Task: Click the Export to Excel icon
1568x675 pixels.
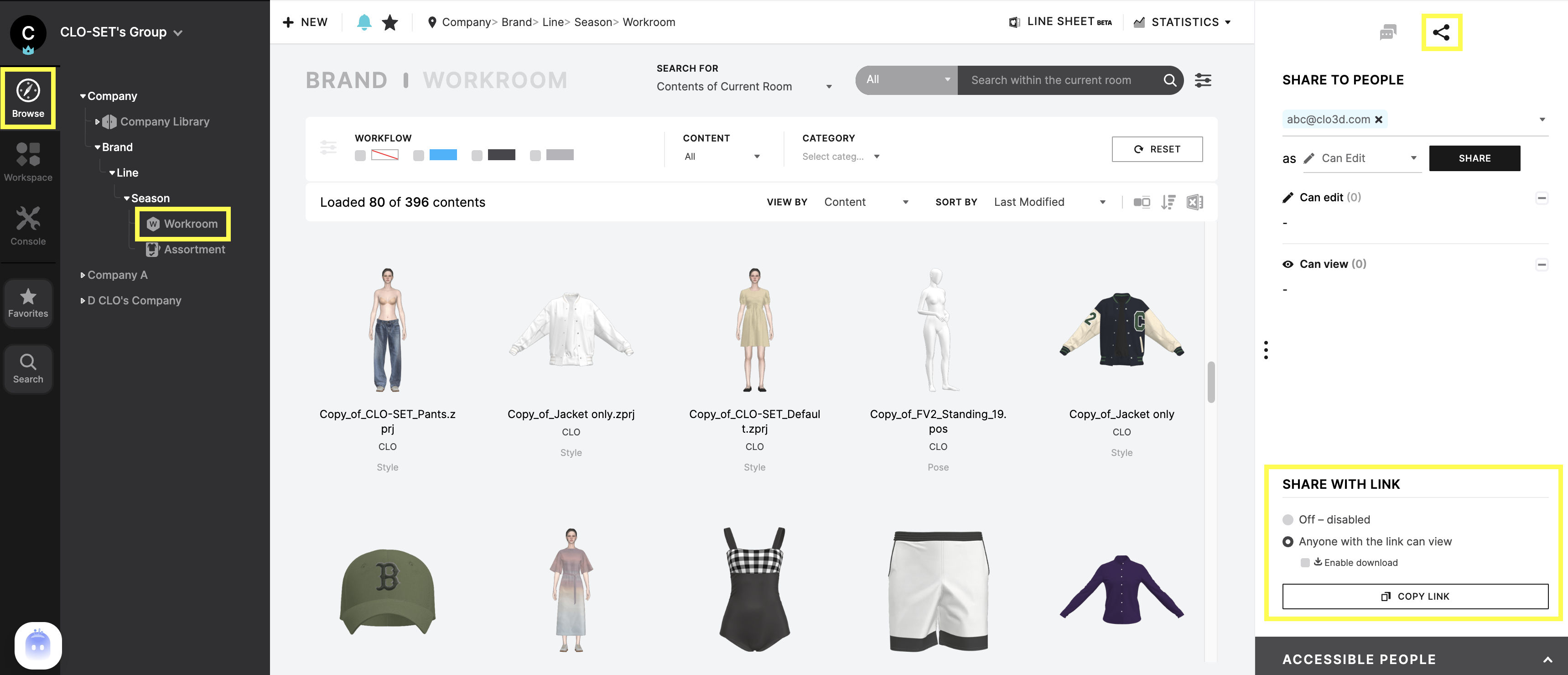Action: point(1194,202)
